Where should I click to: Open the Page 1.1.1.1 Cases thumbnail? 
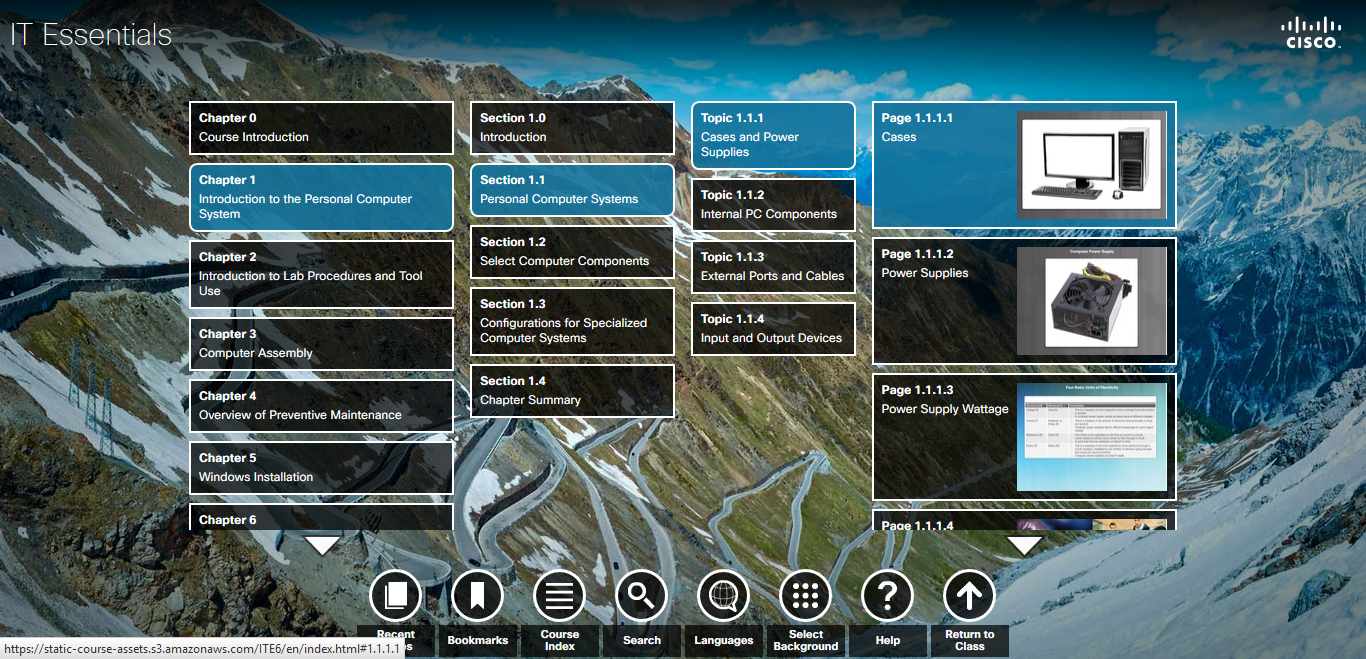(1091, 164)
